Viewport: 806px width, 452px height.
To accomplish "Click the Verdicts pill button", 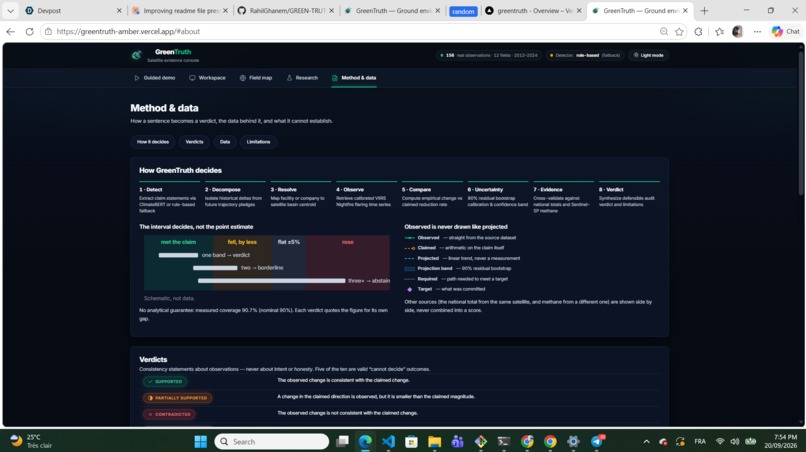I will tap(194, 142).
